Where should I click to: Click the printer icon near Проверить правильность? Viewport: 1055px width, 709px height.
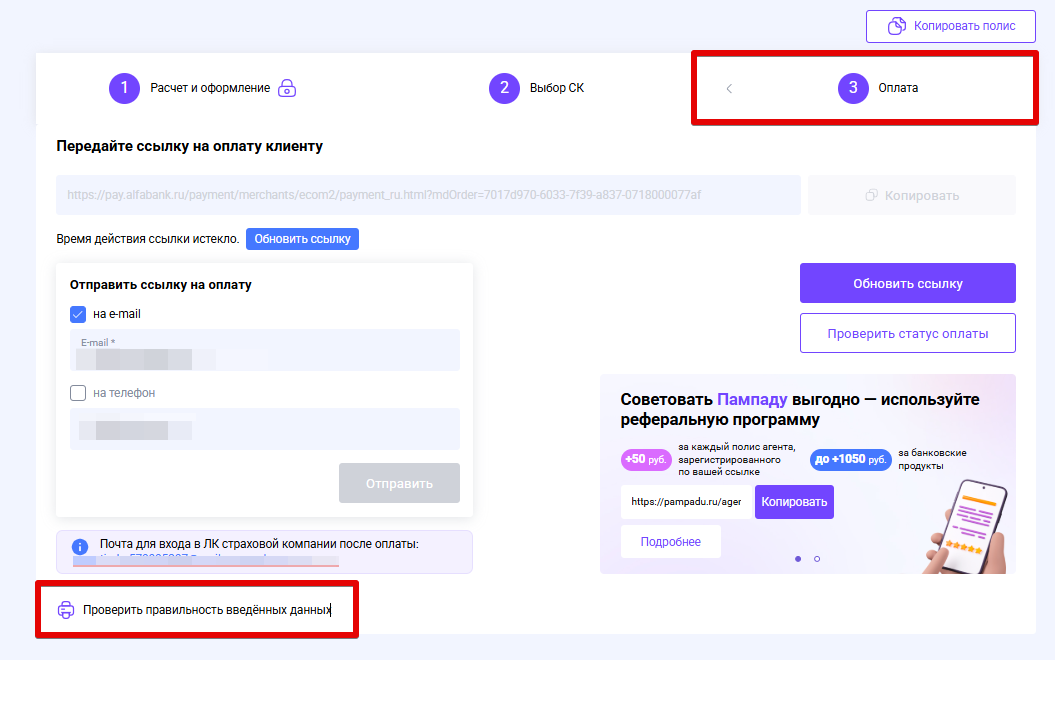tap(66, 609)
